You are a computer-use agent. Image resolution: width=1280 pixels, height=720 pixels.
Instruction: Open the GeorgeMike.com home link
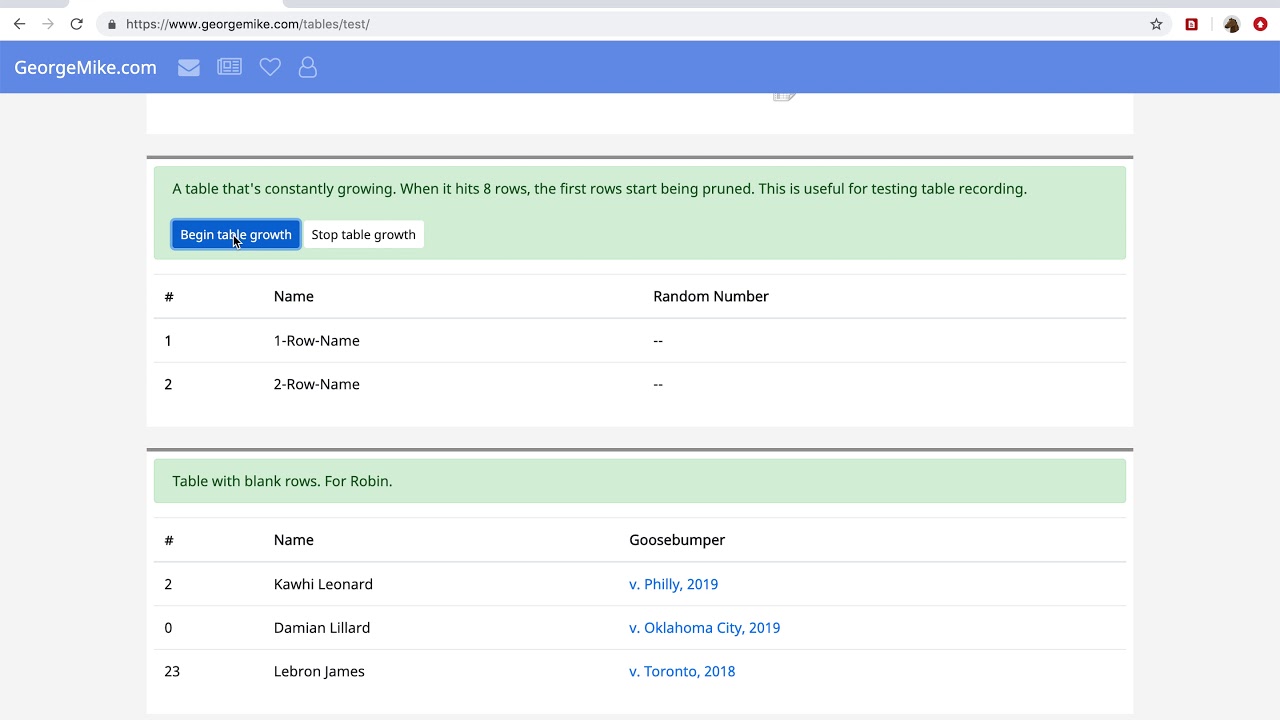85,67
